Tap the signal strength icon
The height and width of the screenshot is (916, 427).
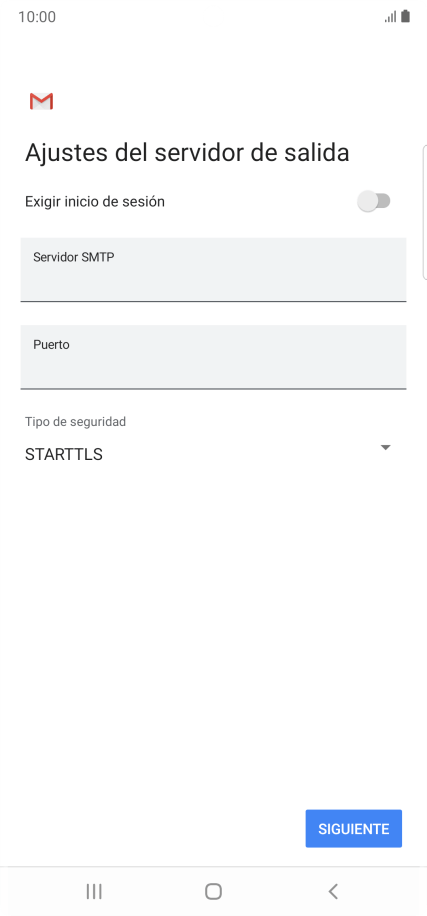pos(390,17)
